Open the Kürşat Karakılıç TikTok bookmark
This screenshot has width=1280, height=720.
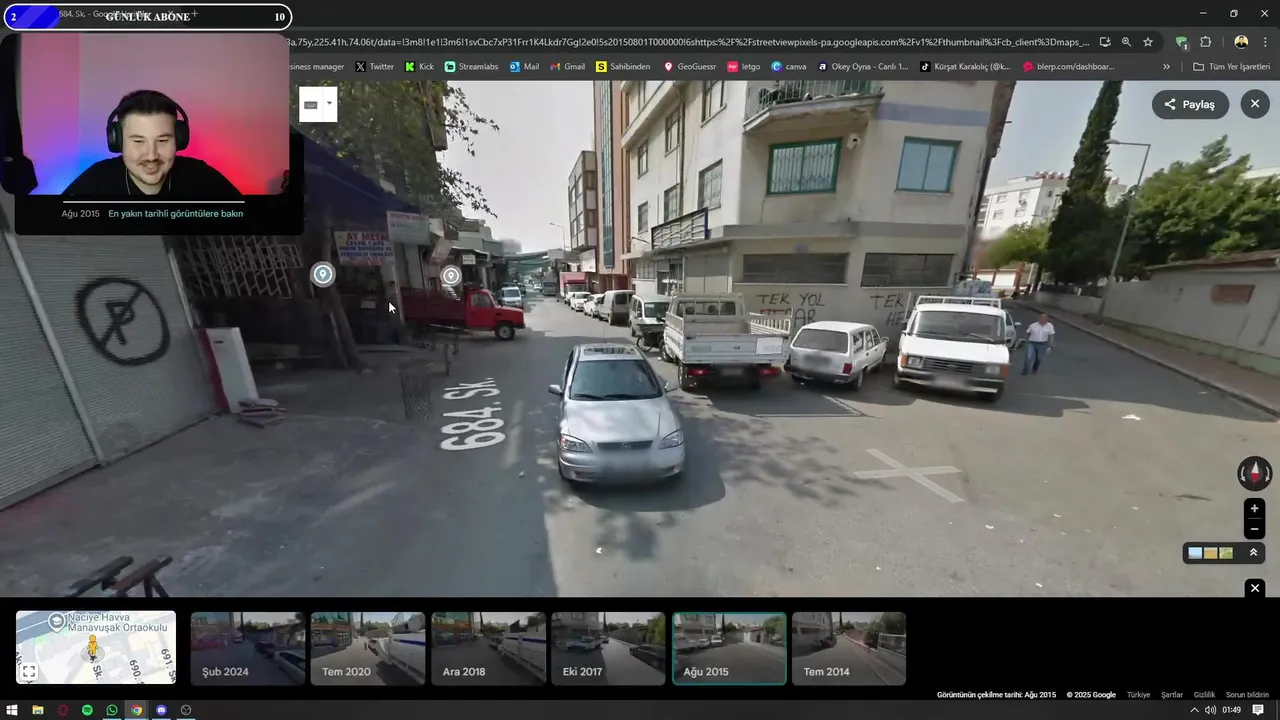tap(964, 67)
